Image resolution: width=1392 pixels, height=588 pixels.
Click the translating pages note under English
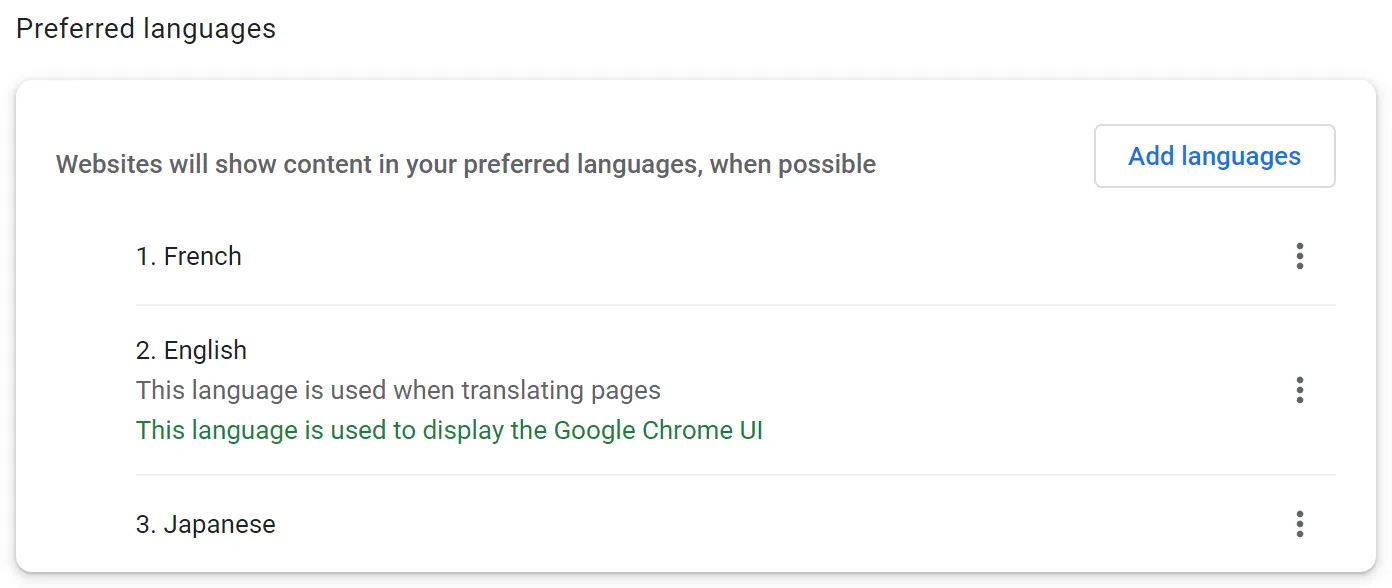(x=398, y=390)
